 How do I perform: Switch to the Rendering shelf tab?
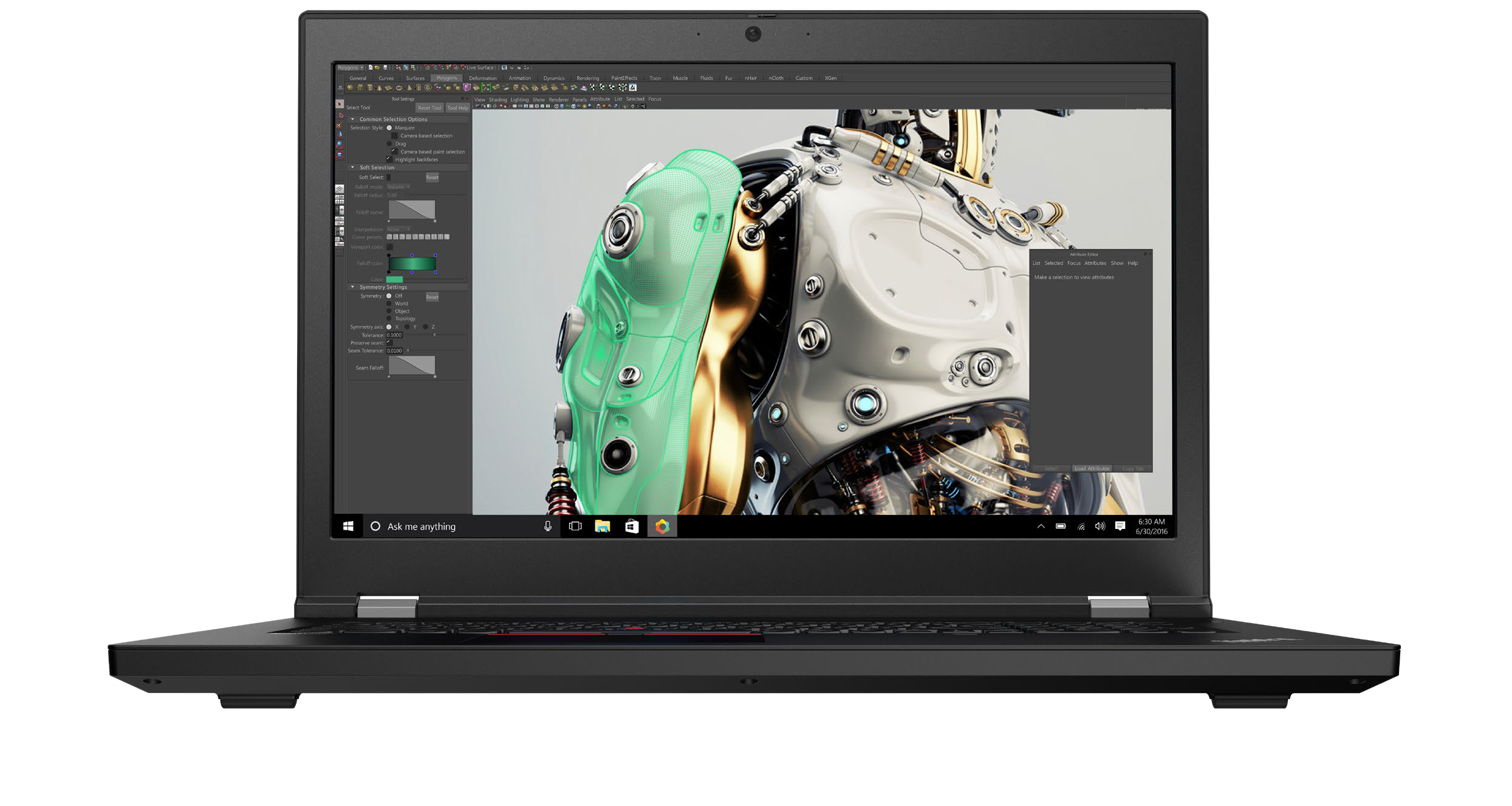(587, 78)
